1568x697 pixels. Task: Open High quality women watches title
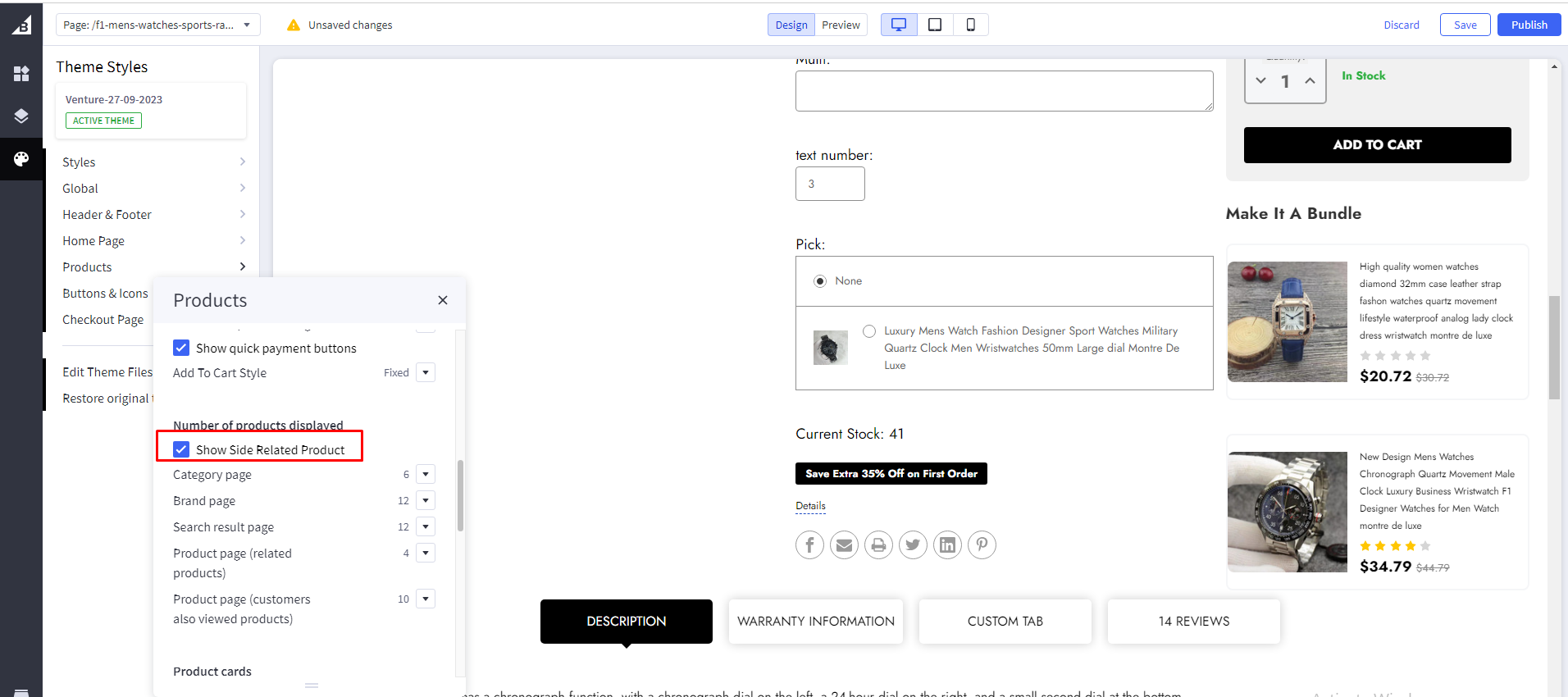click(x=1436, y=301)
